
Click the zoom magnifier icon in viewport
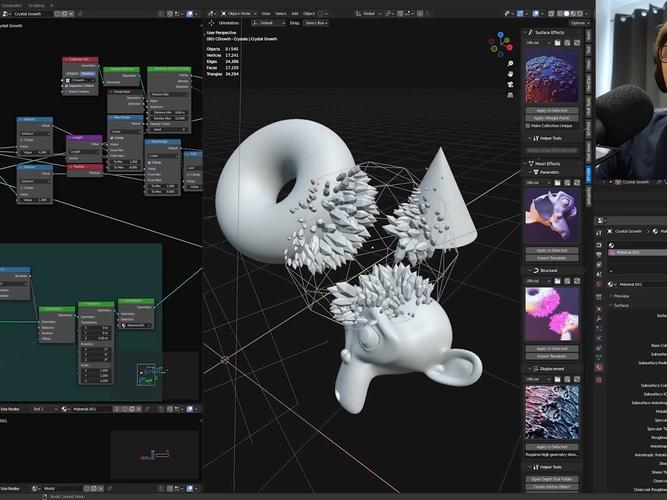pyautogui.click(x=510, y=64)
